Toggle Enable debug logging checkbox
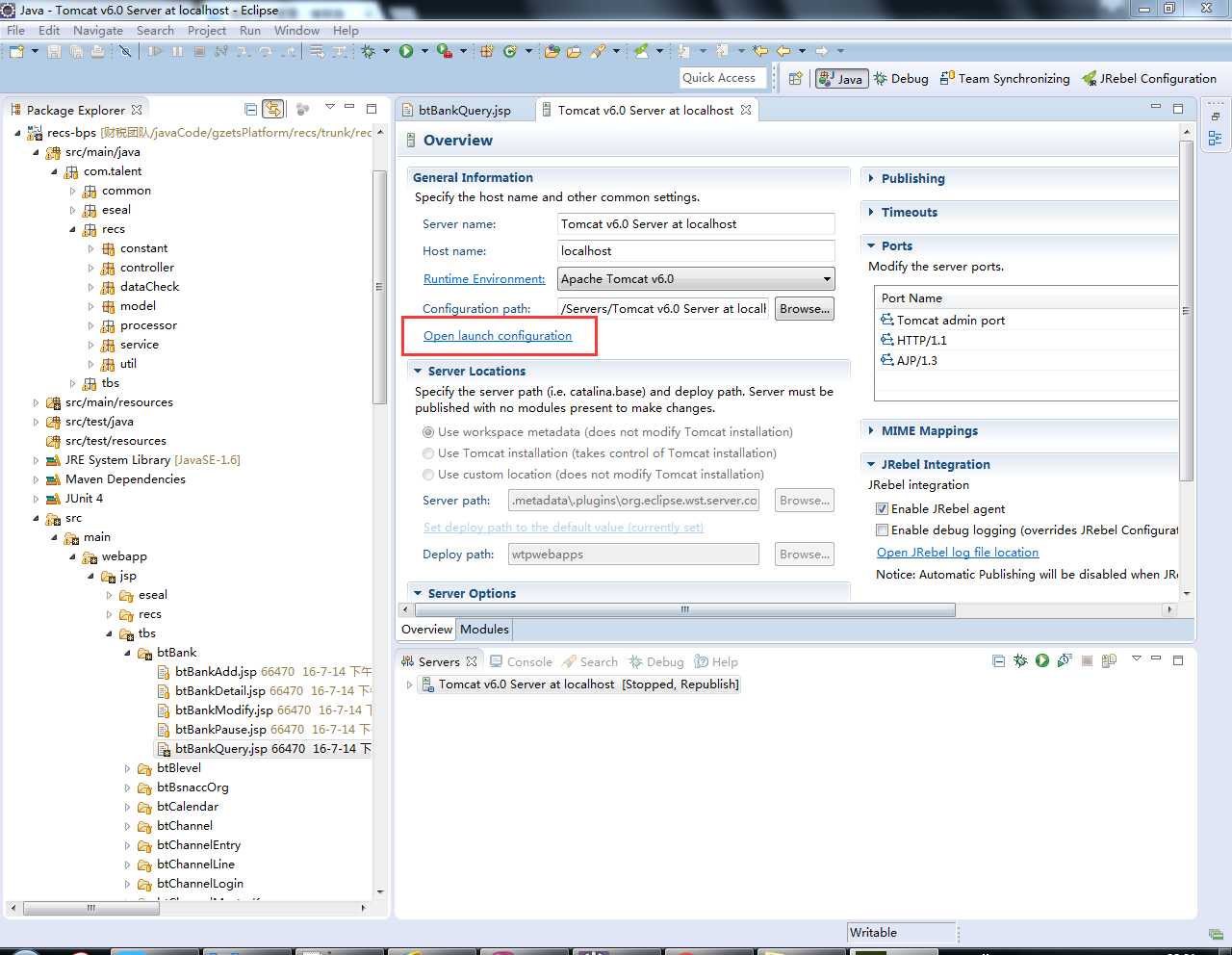 pos(882,530)
